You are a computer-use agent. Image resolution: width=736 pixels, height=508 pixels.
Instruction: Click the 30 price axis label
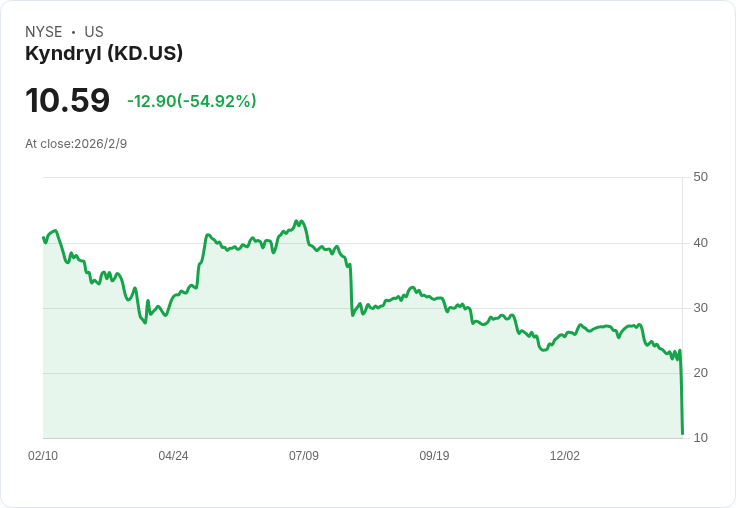click(x=701, y=308)
